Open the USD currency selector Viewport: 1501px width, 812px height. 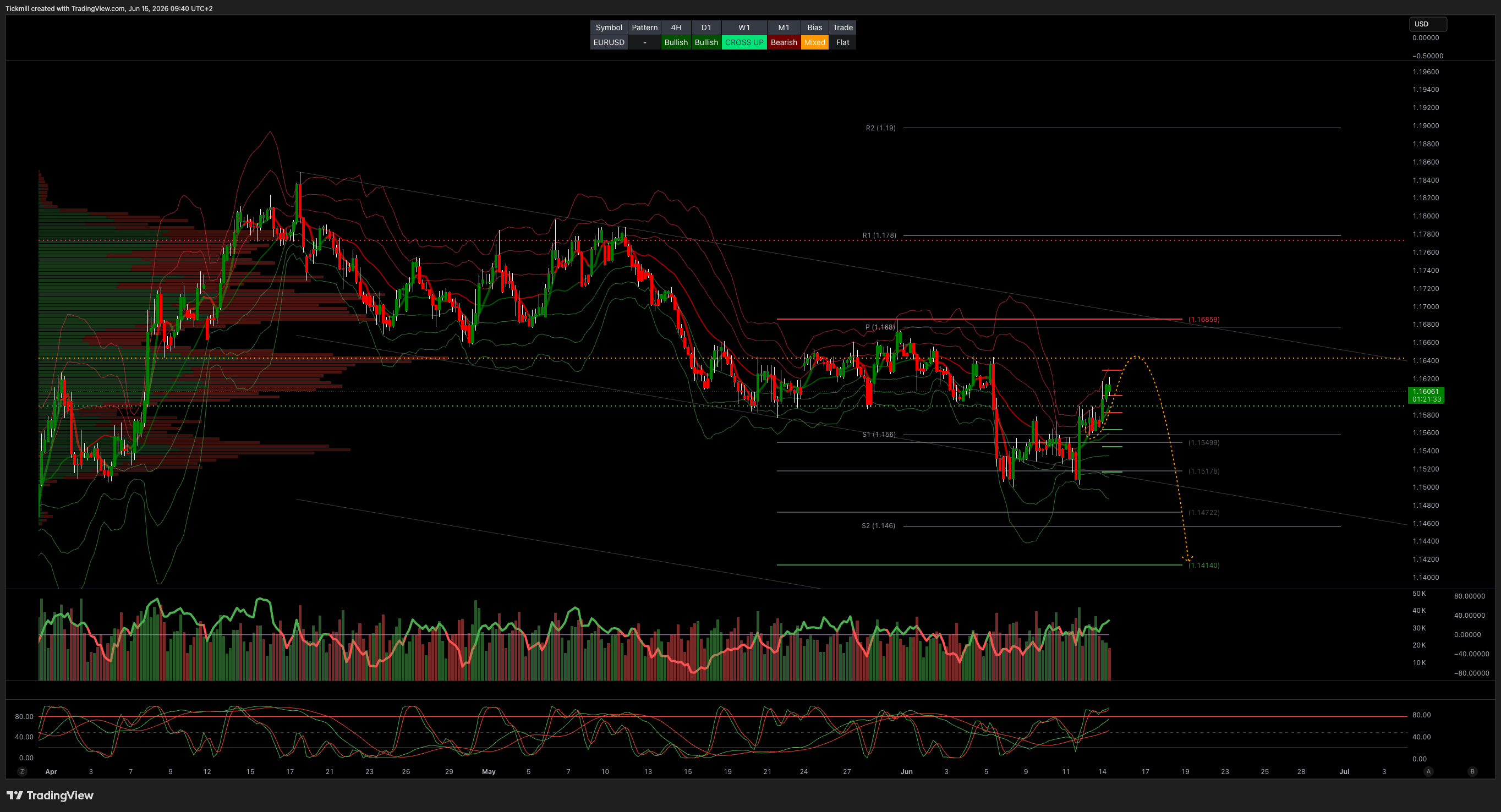1428,24
